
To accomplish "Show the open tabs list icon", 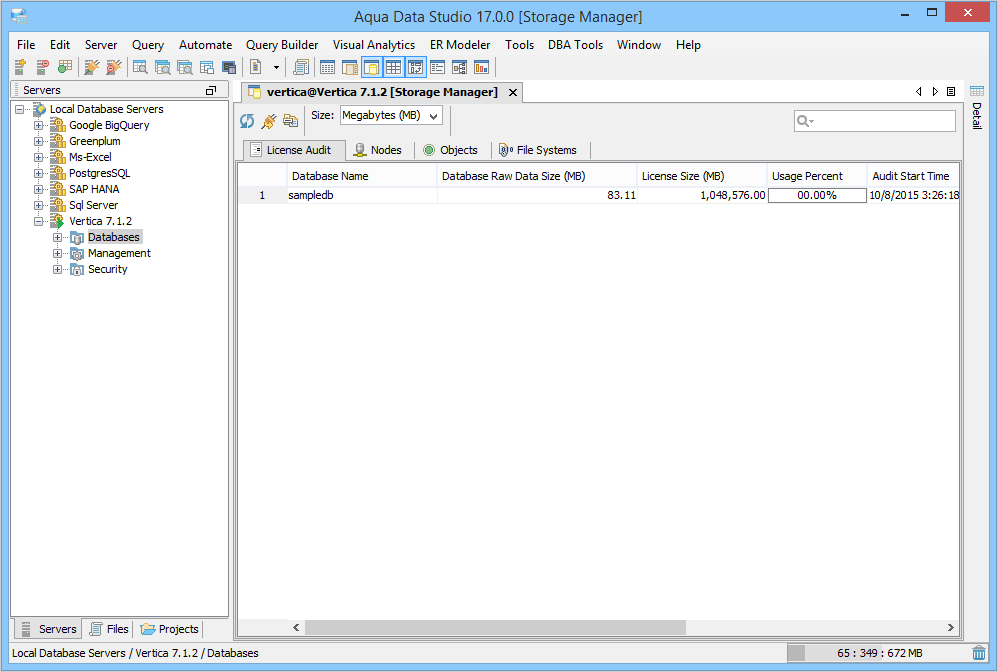I will tap(951, 92).
